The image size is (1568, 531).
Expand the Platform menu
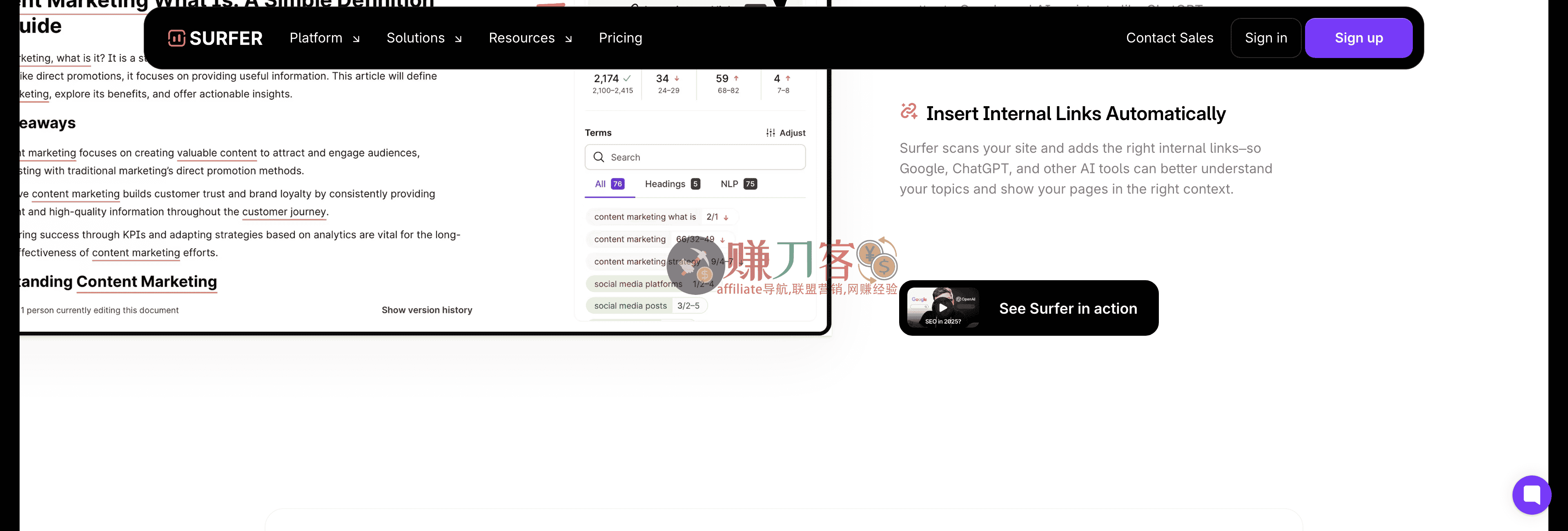(325, 38)
